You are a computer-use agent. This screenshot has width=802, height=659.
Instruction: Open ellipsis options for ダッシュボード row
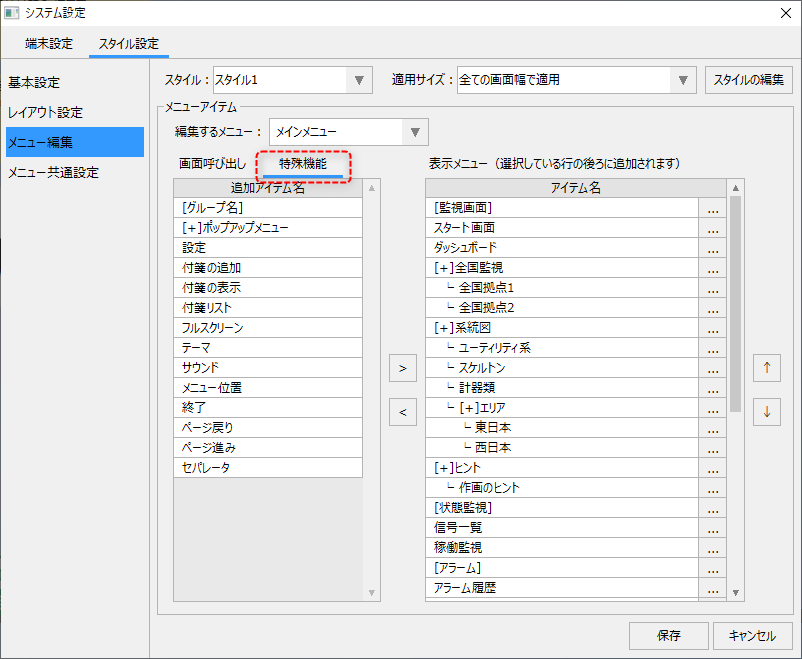coord(712,248)
